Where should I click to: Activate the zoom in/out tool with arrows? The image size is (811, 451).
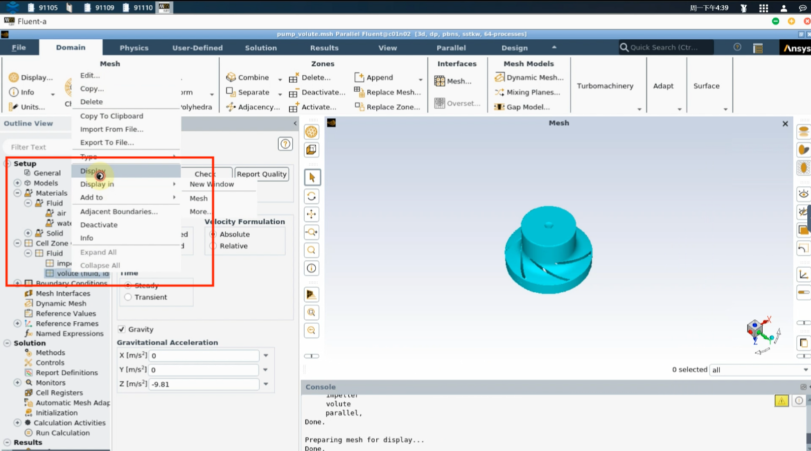(x=311, y=232)
